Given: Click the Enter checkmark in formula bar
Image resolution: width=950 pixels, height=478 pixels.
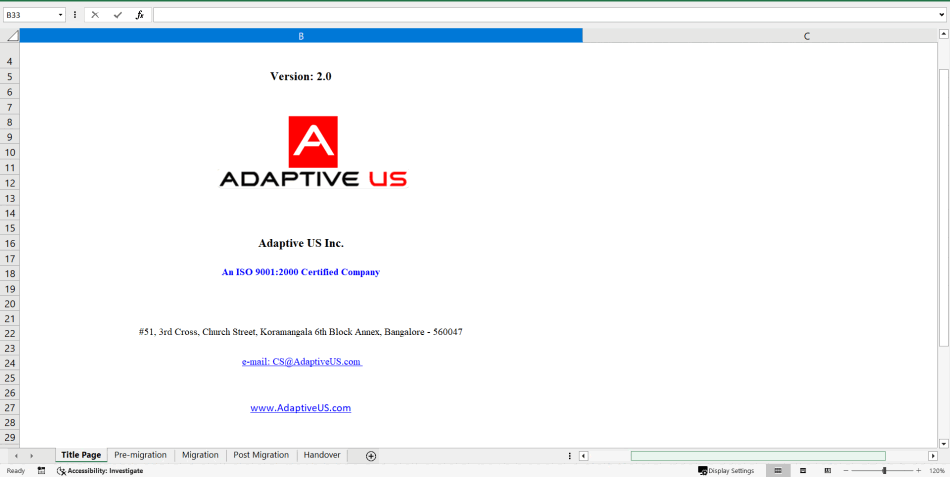Looking at the screenshot, I should (x=117, y=15).
